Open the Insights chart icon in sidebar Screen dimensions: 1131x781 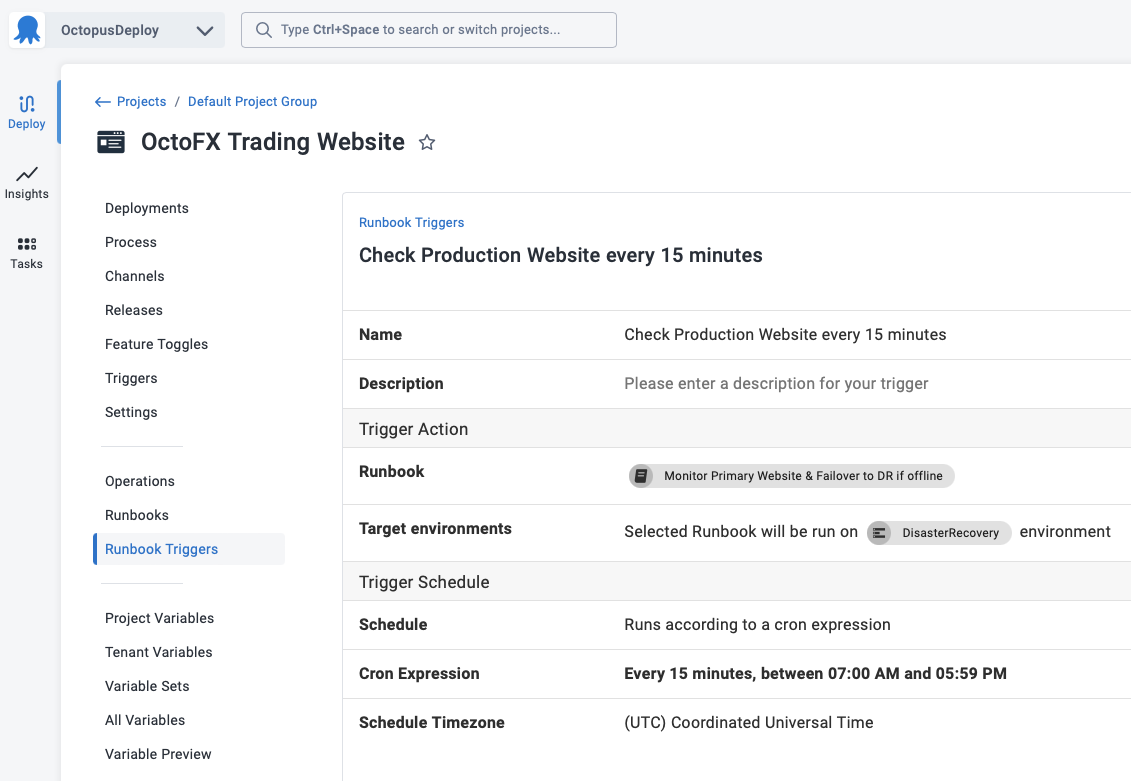[27, 174]
